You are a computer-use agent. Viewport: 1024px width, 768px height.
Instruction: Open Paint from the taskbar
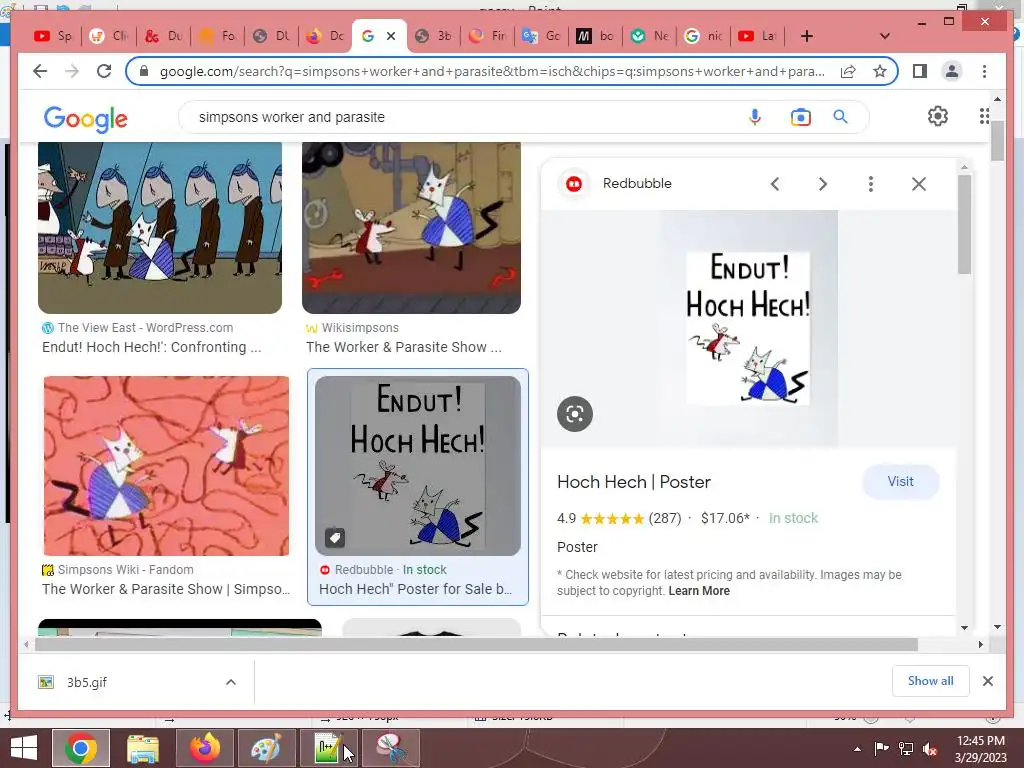[x=266, y=748]
